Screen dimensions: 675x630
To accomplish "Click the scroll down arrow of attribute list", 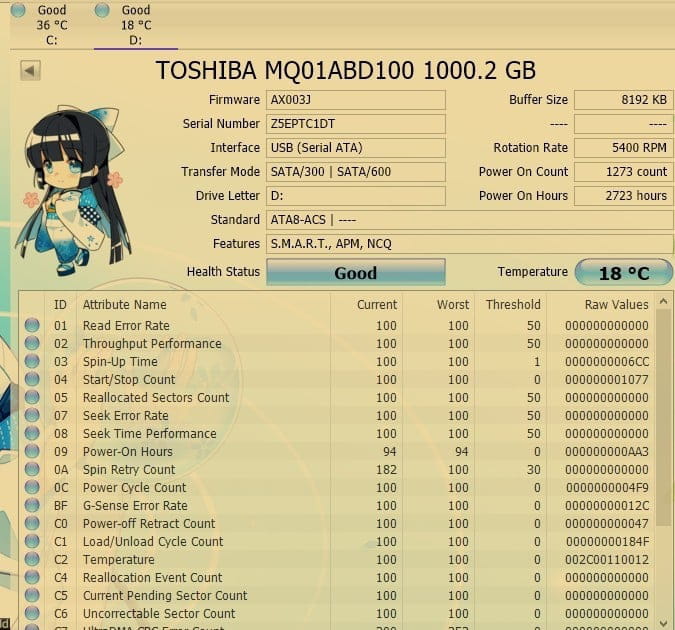I will [663, 623].
